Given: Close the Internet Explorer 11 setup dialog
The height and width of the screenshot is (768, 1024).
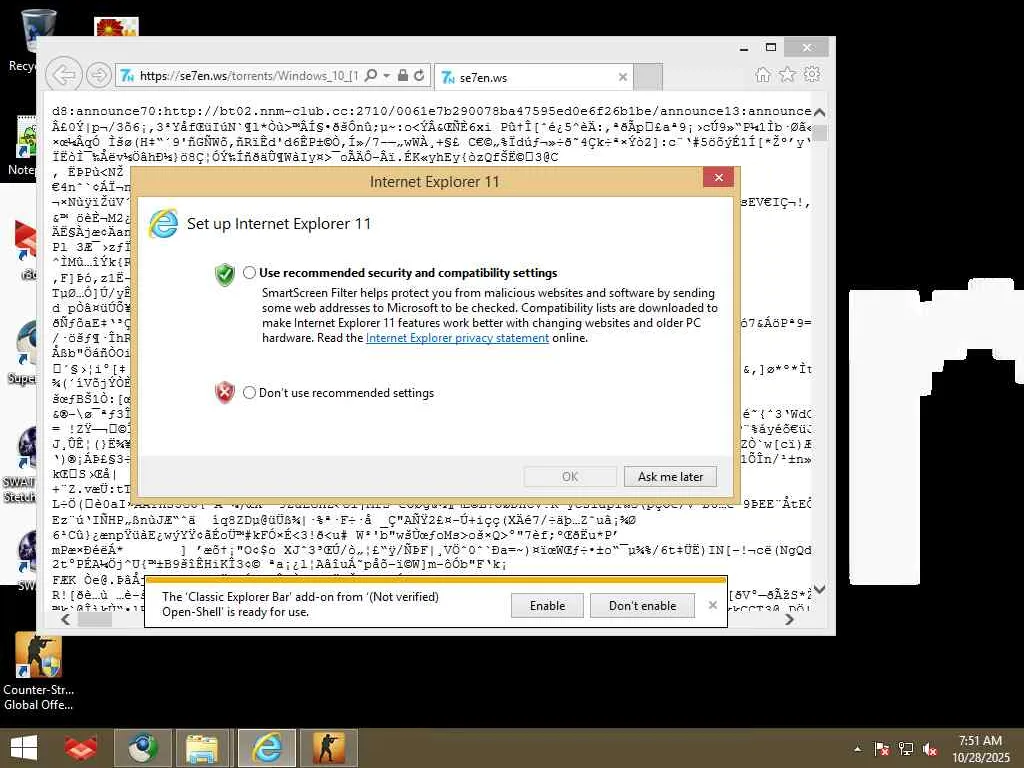Looking at the screenshot, I should (718, 178).
